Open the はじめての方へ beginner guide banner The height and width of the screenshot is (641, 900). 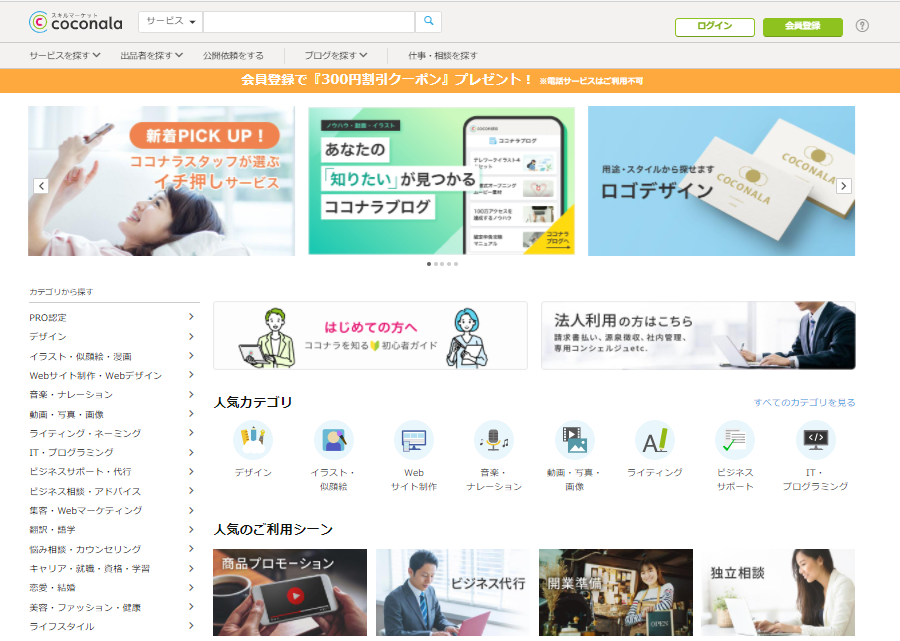[x=370, y=336]
